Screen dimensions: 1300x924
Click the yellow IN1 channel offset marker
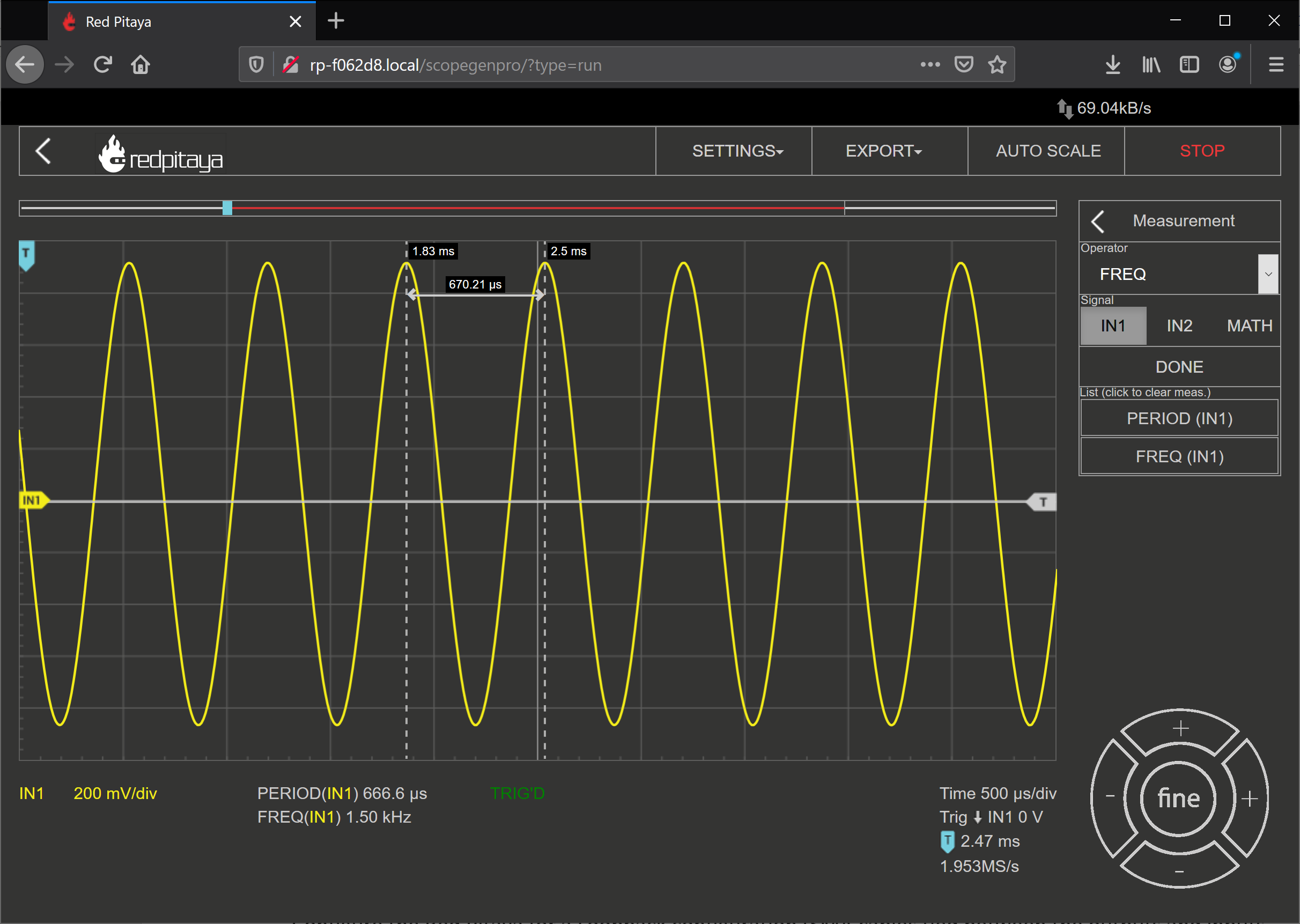34,500
